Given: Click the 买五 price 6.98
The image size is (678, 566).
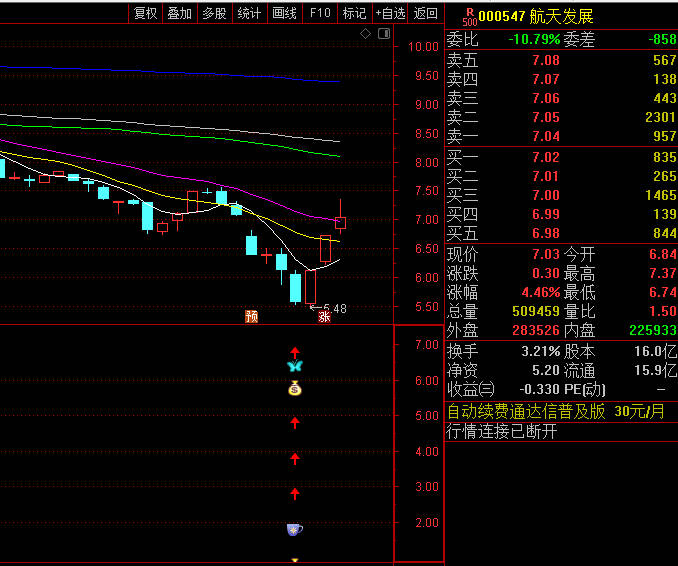Looking at the screenshot, I should 546,233.
